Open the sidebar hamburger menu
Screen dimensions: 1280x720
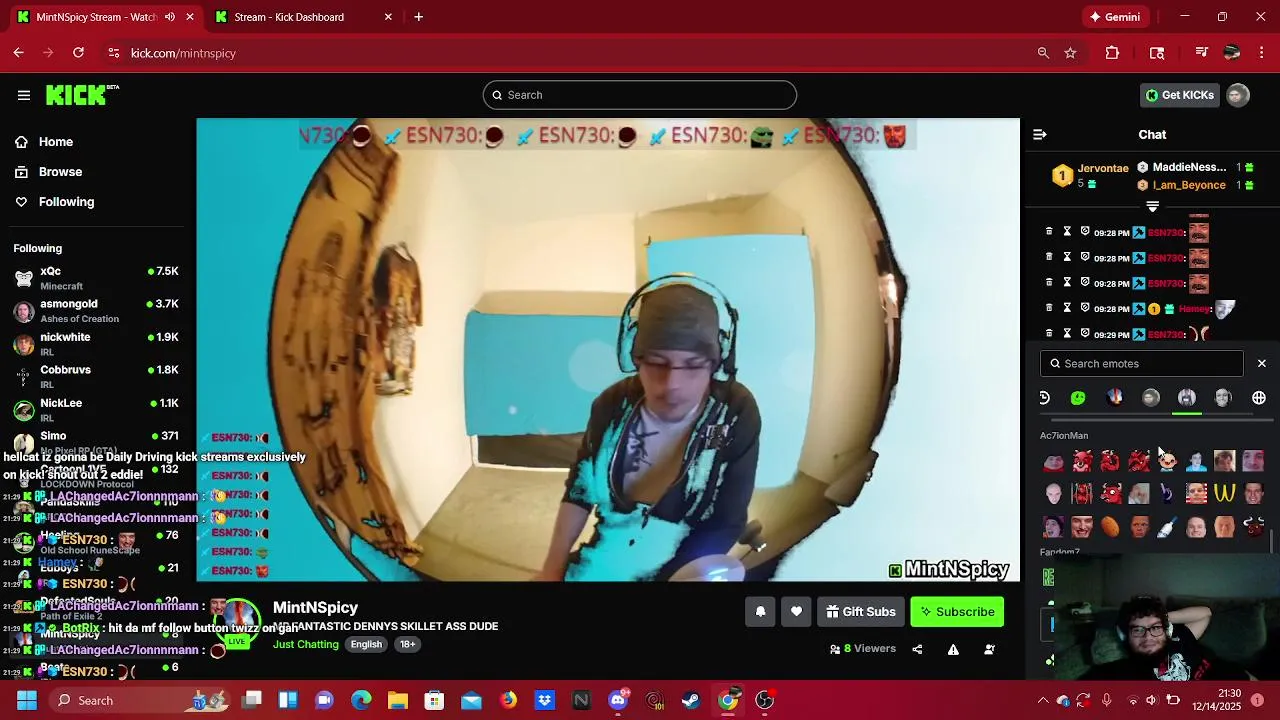23,95
